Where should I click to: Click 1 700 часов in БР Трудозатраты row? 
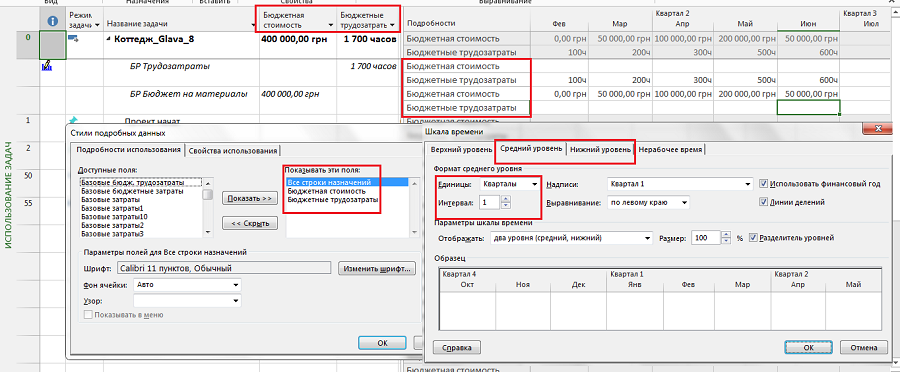pyautogui.click(x=373, y=67)
